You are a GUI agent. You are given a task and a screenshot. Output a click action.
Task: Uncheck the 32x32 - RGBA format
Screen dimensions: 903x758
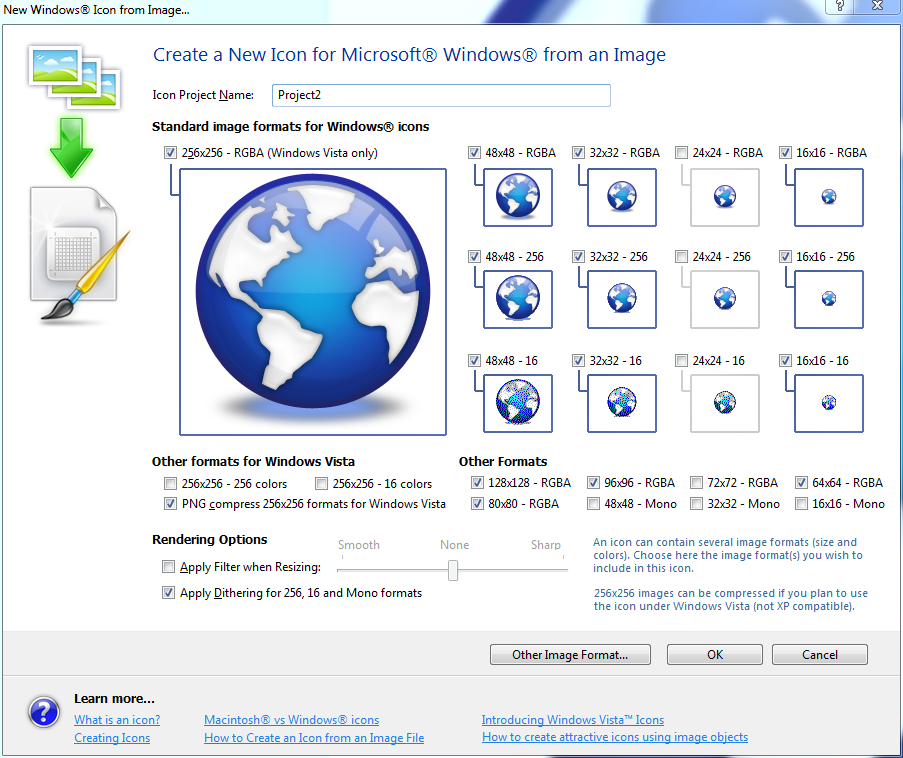coord(578,153)
